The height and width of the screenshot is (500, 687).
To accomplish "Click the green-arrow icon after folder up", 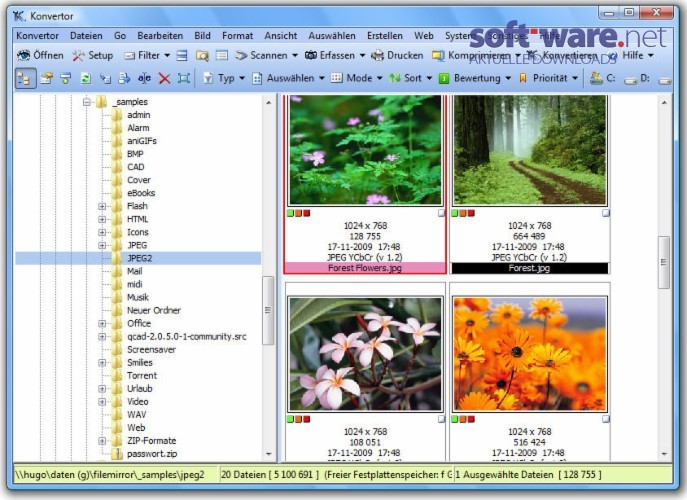I will pos(66,78).
